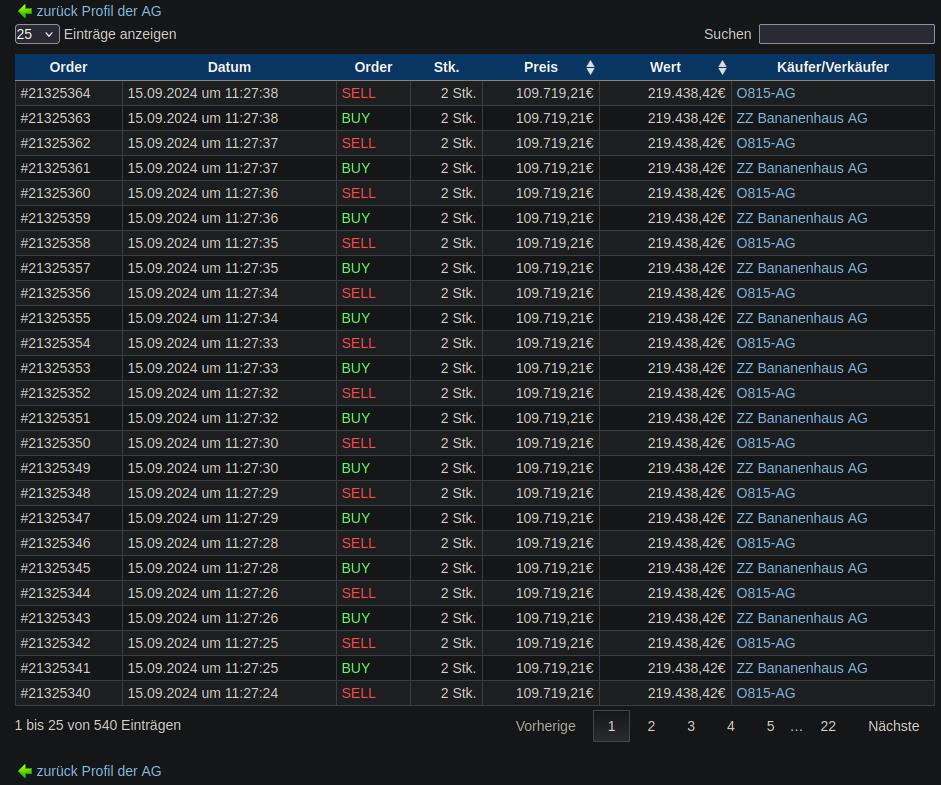Go to page 2
941x785 pixels.
click(651, 726)
